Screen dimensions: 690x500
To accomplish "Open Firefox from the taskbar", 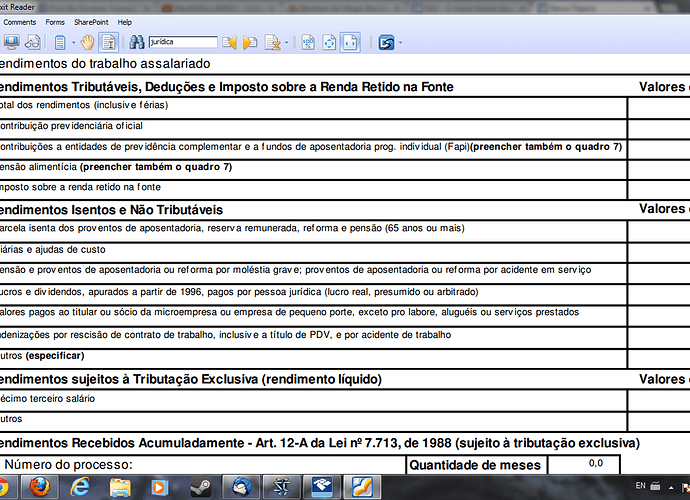I will pyautogui.click(x=40, y=487).
